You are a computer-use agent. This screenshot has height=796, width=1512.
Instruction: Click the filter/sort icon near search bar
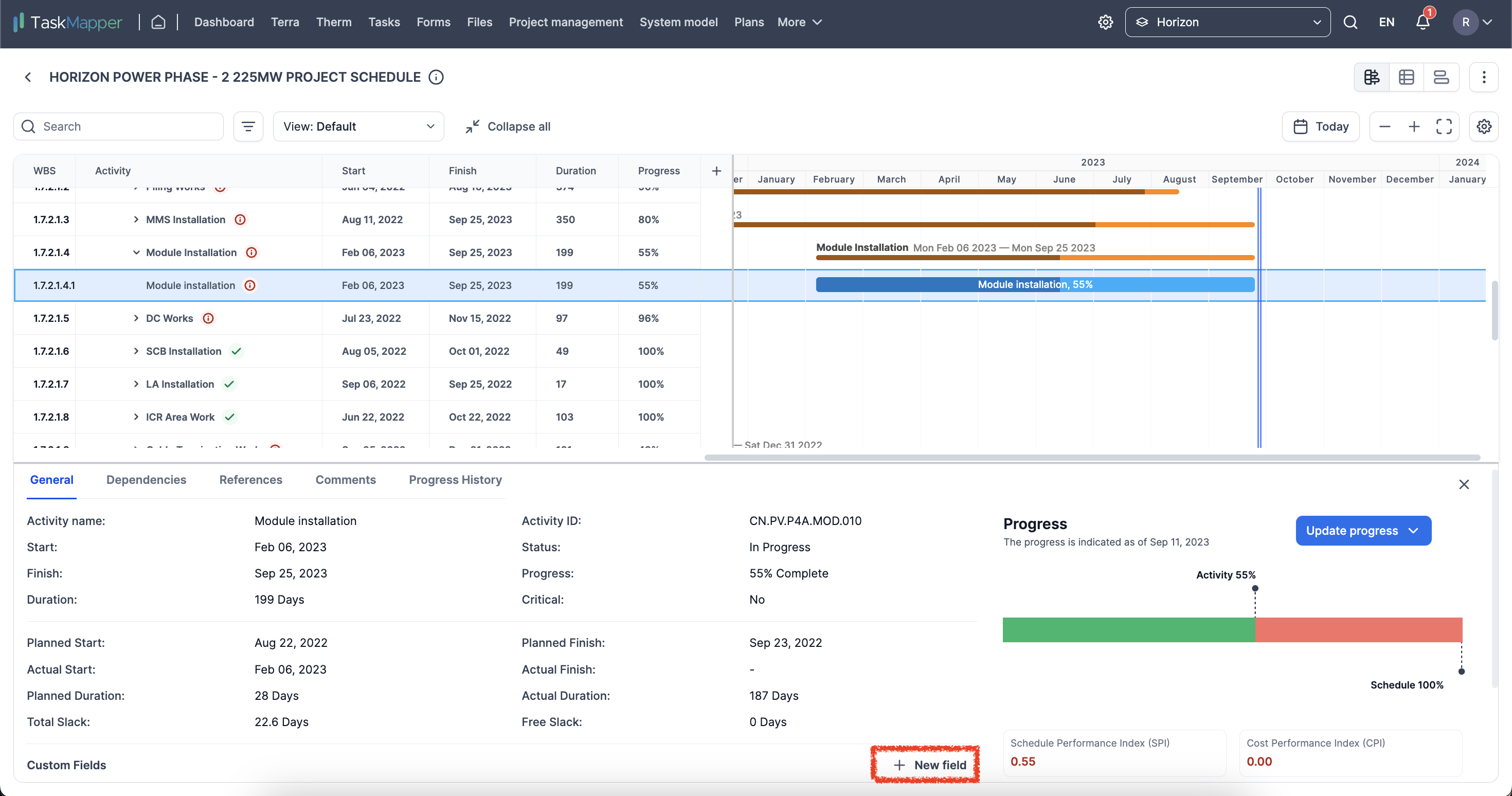(x=248, y=126)
